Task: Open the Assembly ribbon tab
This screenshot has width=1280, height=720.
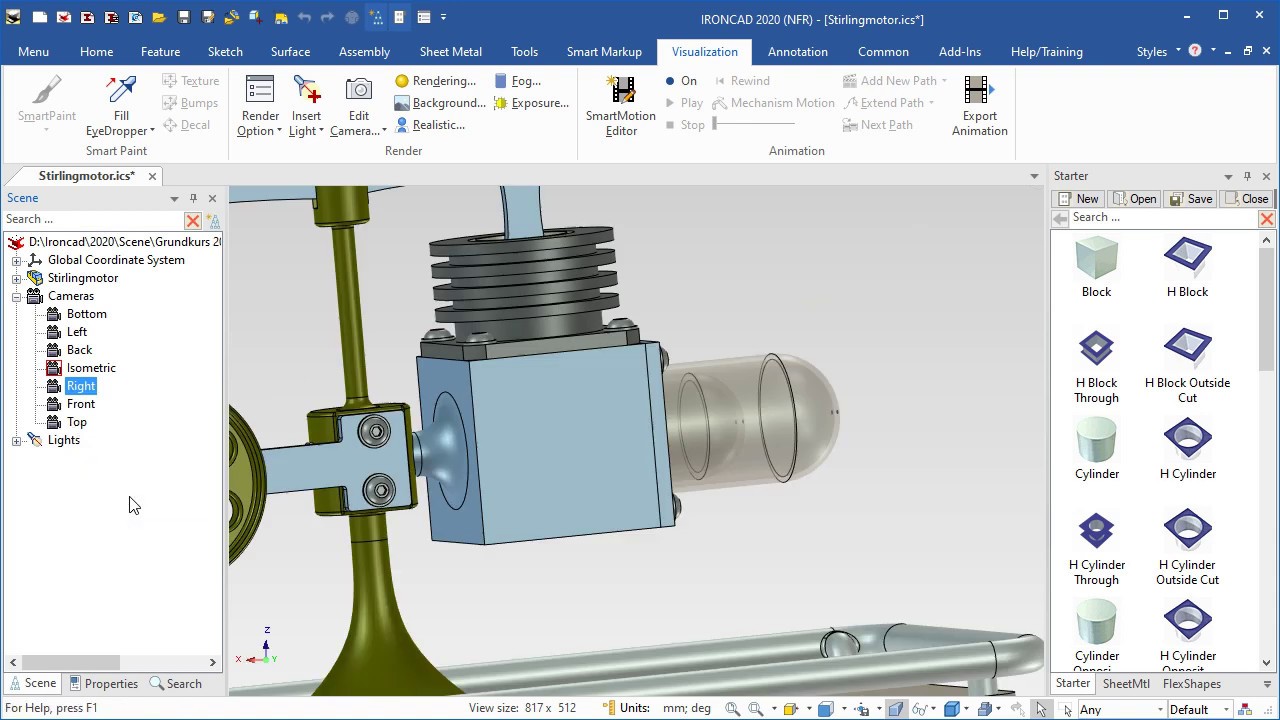Action: [x=364, y=52]
